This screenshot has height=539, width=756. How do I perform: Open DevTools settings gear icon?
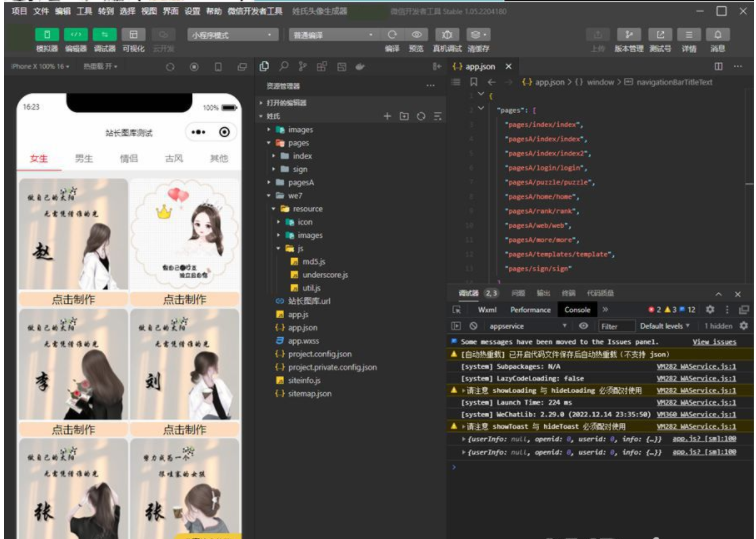coord(710,310)
